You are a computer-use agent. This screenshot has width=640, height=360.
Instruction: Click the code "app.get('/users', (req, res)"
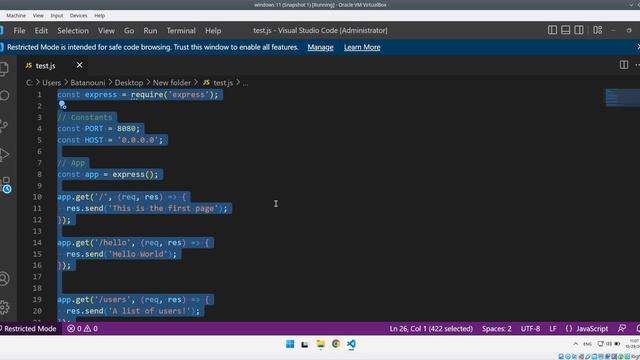point(122,300)
